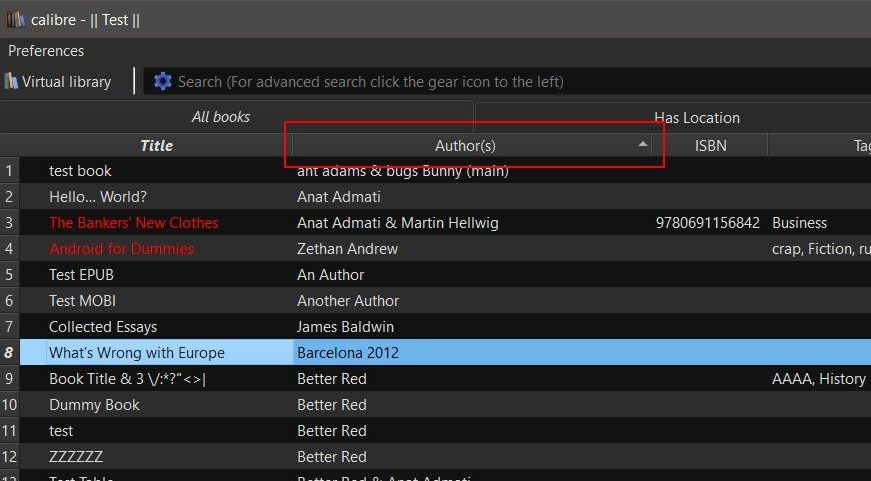This screenshot has width=871, height=481.
Task: Select The Bankers' New Clothes title
Action: [x=134, y=223]
